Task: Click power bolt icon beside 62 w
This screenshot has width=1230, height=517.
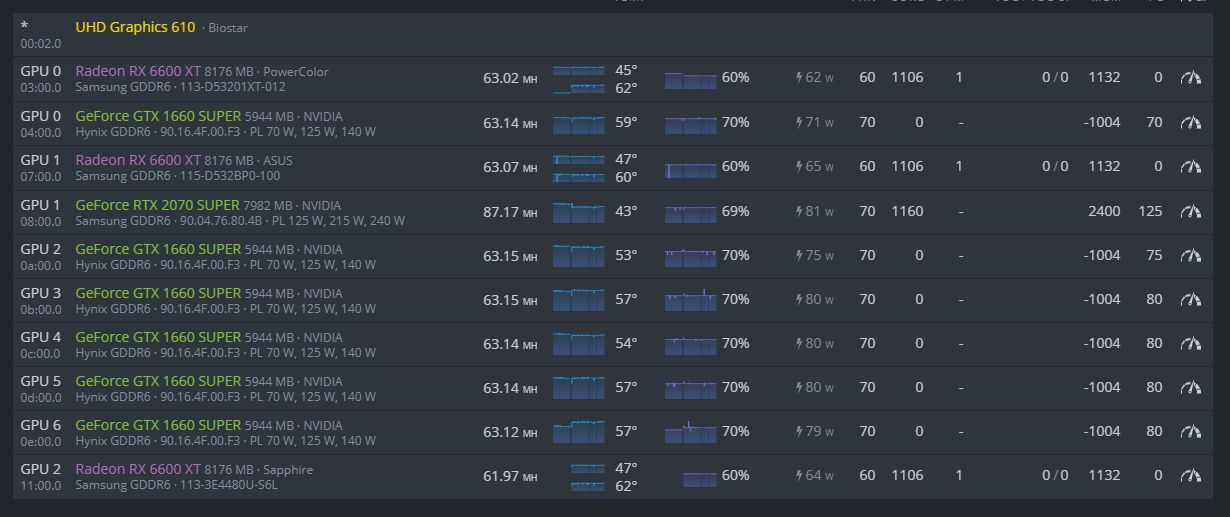Action: click(799, 78)
